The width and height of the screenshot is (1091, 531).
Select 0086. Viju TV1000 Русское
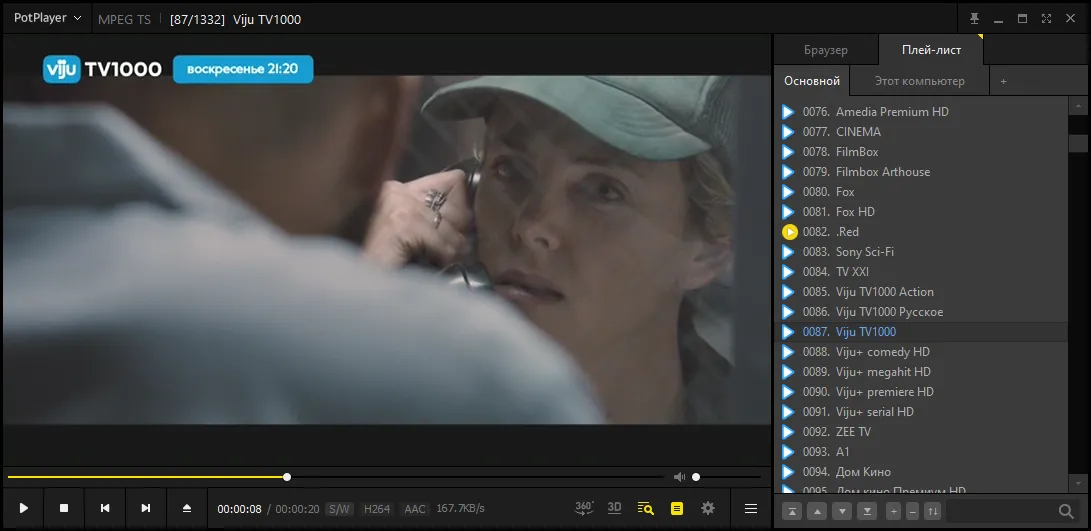click(921, 312)
